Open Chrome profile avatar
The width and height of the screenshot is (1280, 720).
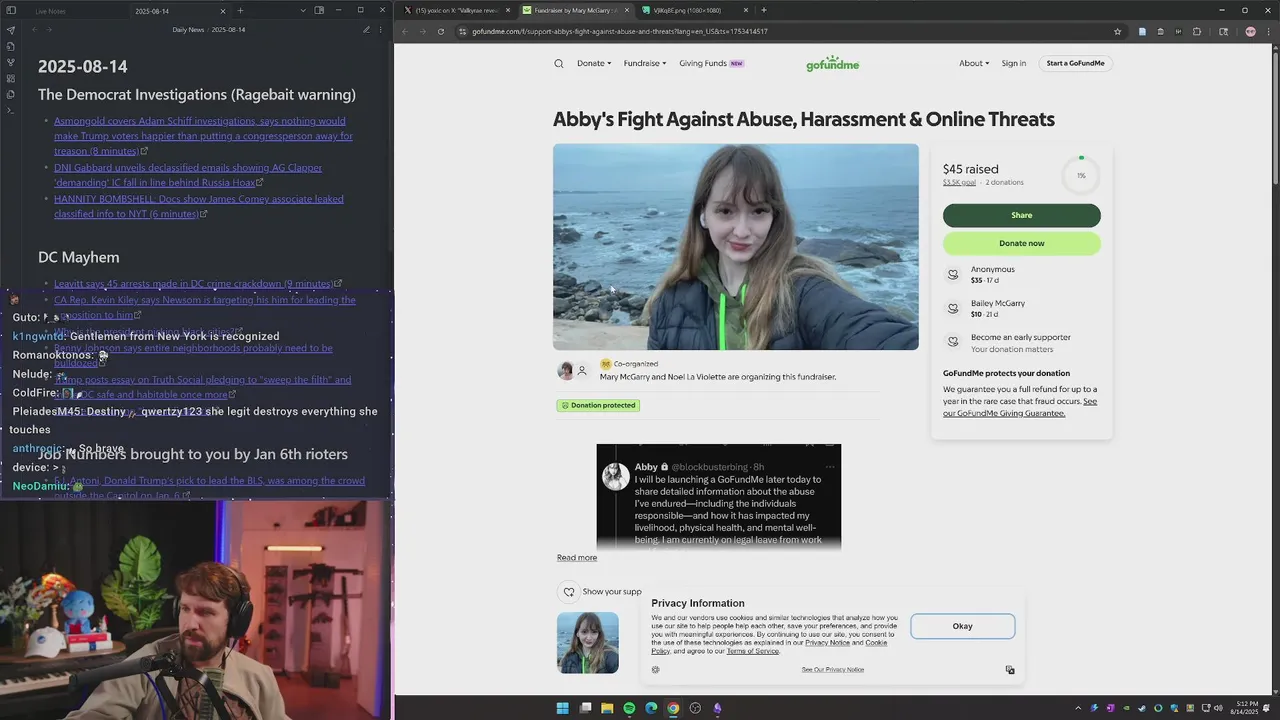click(x=1250, y=31)
